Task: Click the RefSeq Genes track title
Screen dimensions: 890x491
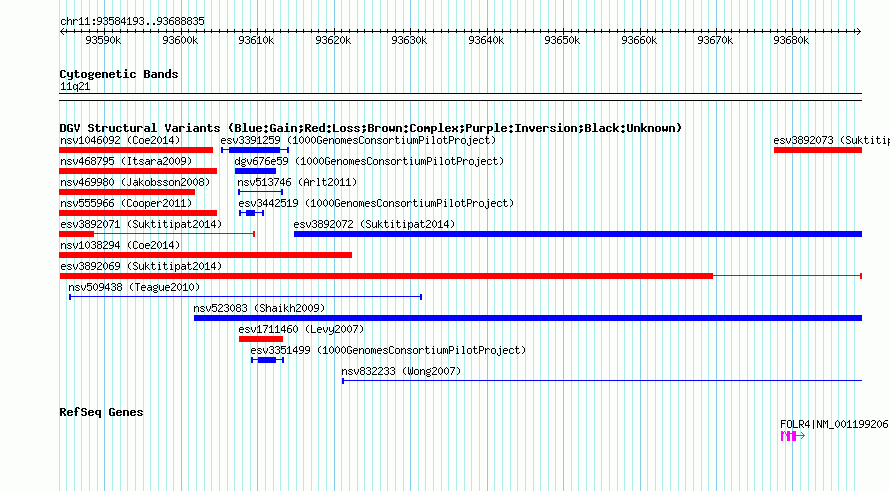Action: click(101, 413)
